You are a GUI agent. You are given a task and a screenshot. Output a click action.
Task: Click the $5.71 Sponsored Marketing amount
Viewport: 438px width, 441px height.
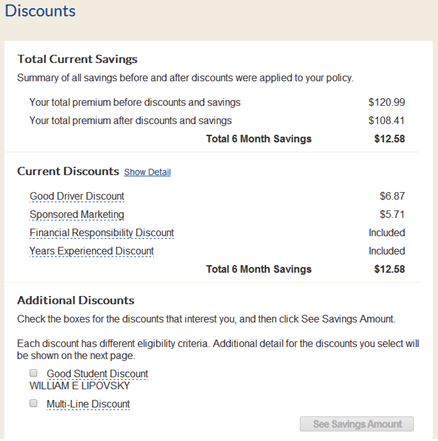pos(392,214)
